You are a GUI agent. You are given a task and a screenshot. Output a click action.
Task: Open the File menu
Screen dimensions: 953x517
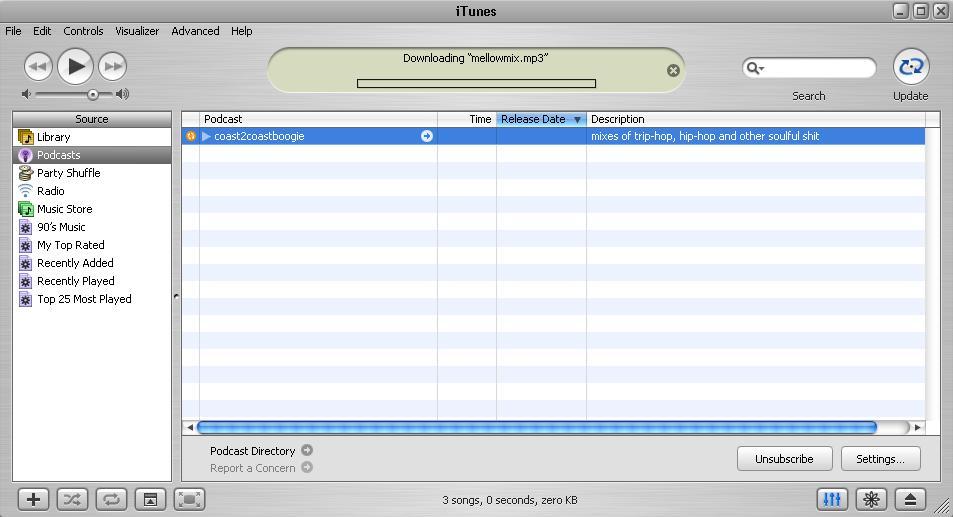coord(13,31)
